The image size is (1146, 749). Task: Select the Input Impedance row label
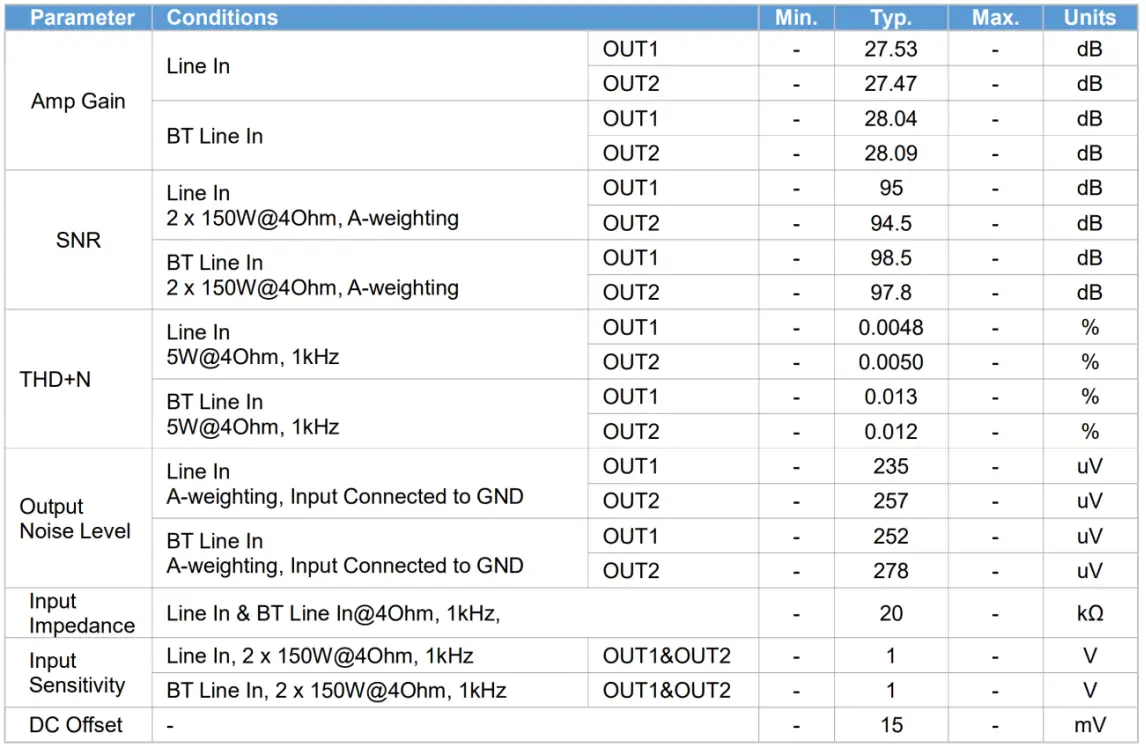(x=78, y=614)
